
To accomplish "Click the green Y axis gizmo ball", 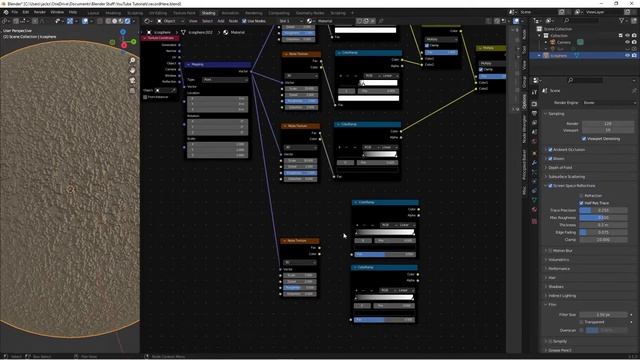I will tap(133, 42).
